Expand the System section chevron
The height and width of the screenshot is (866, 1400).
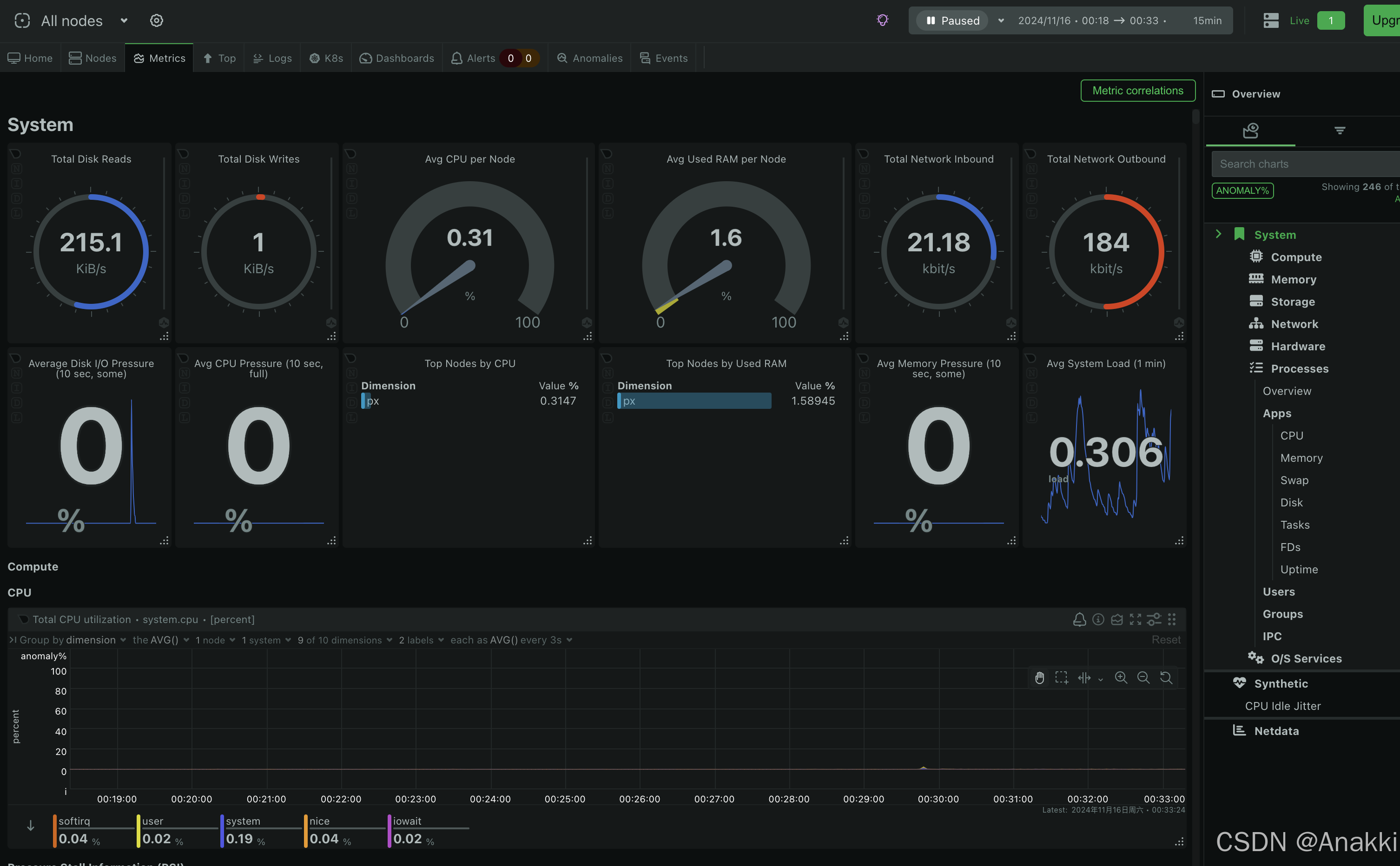[x=1218, y=234]
